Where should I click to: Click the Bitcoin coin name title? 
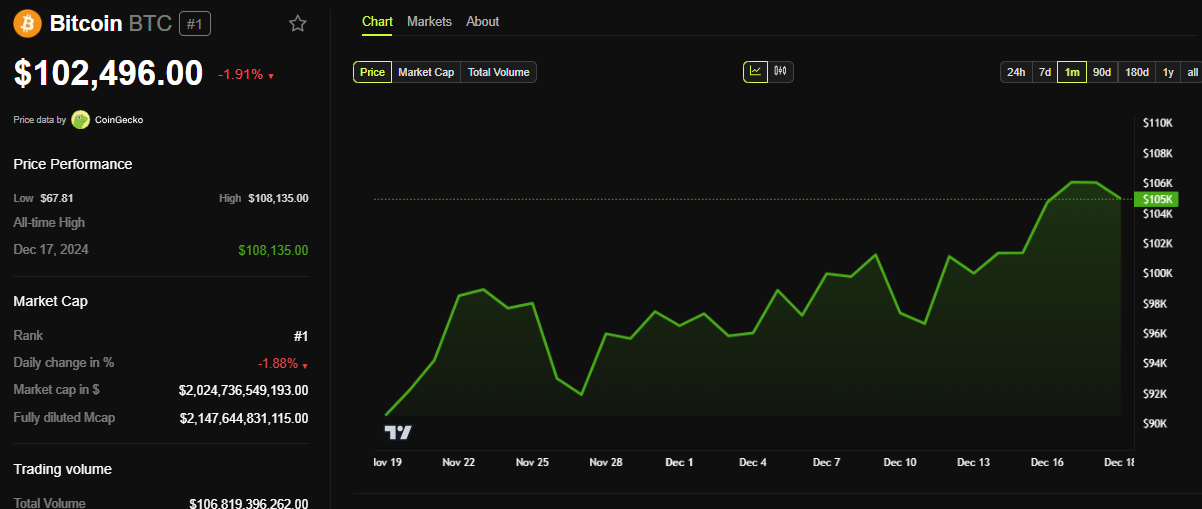point(86,22)
